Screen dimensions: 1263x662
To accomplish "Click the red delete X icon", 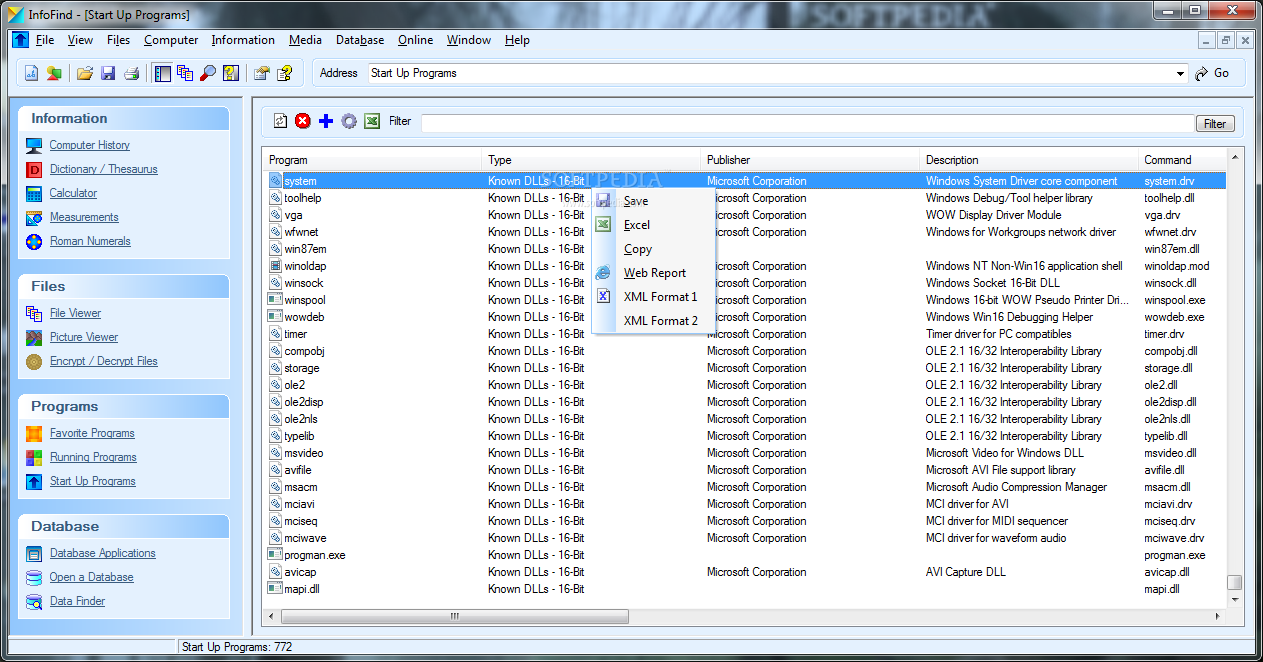I will (303, 121).
